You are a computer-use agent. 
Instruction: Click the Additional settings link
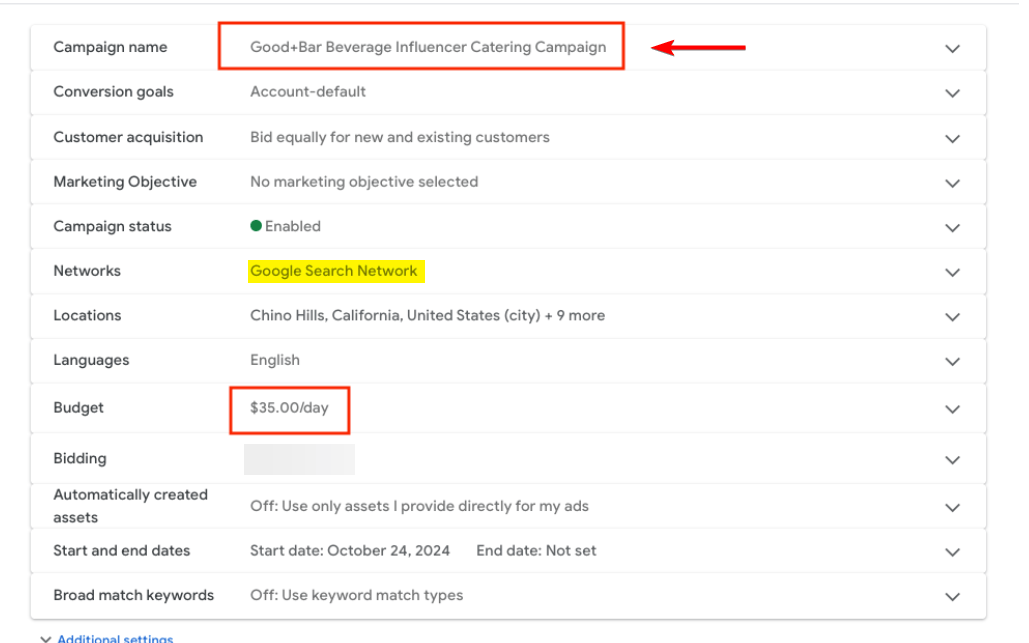point(114,638)
